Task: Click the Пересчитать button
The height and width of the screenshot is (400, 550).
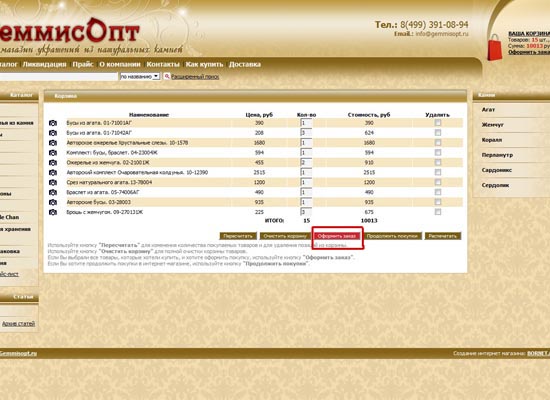Action: click(238, 236)
